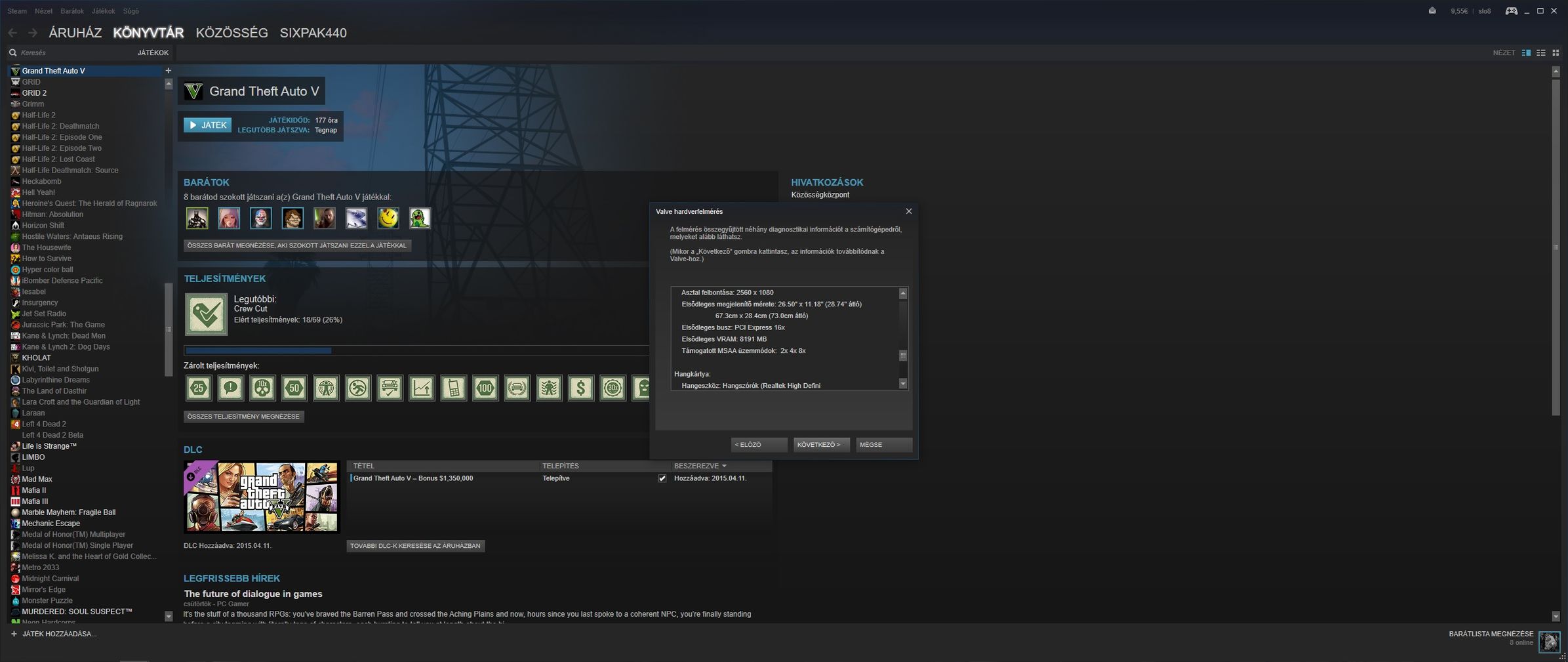
Task: Select the locked '100' achievement icon
Action: 485,388
